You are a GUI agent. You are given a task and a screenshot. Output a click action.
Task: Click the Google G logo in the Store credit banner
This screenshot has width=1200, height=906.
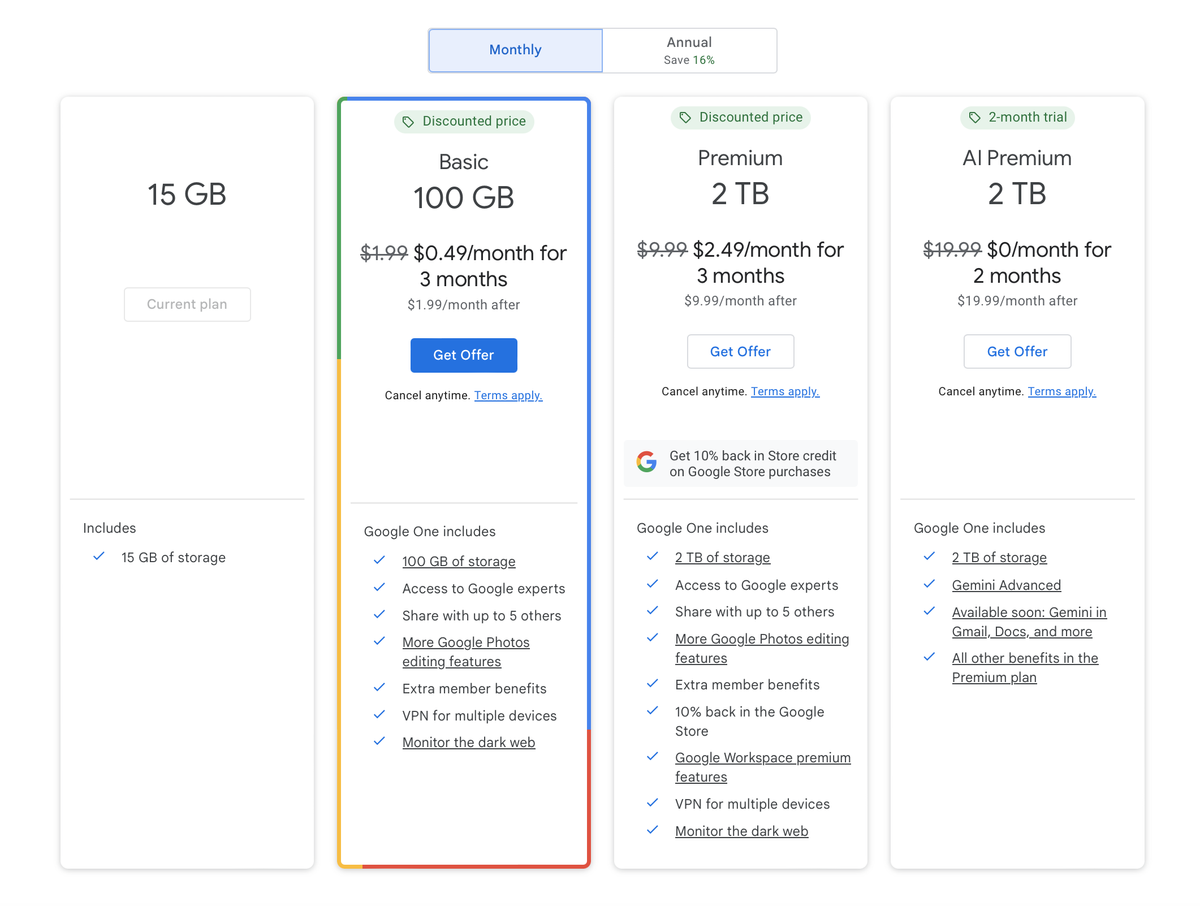(647, 461)
